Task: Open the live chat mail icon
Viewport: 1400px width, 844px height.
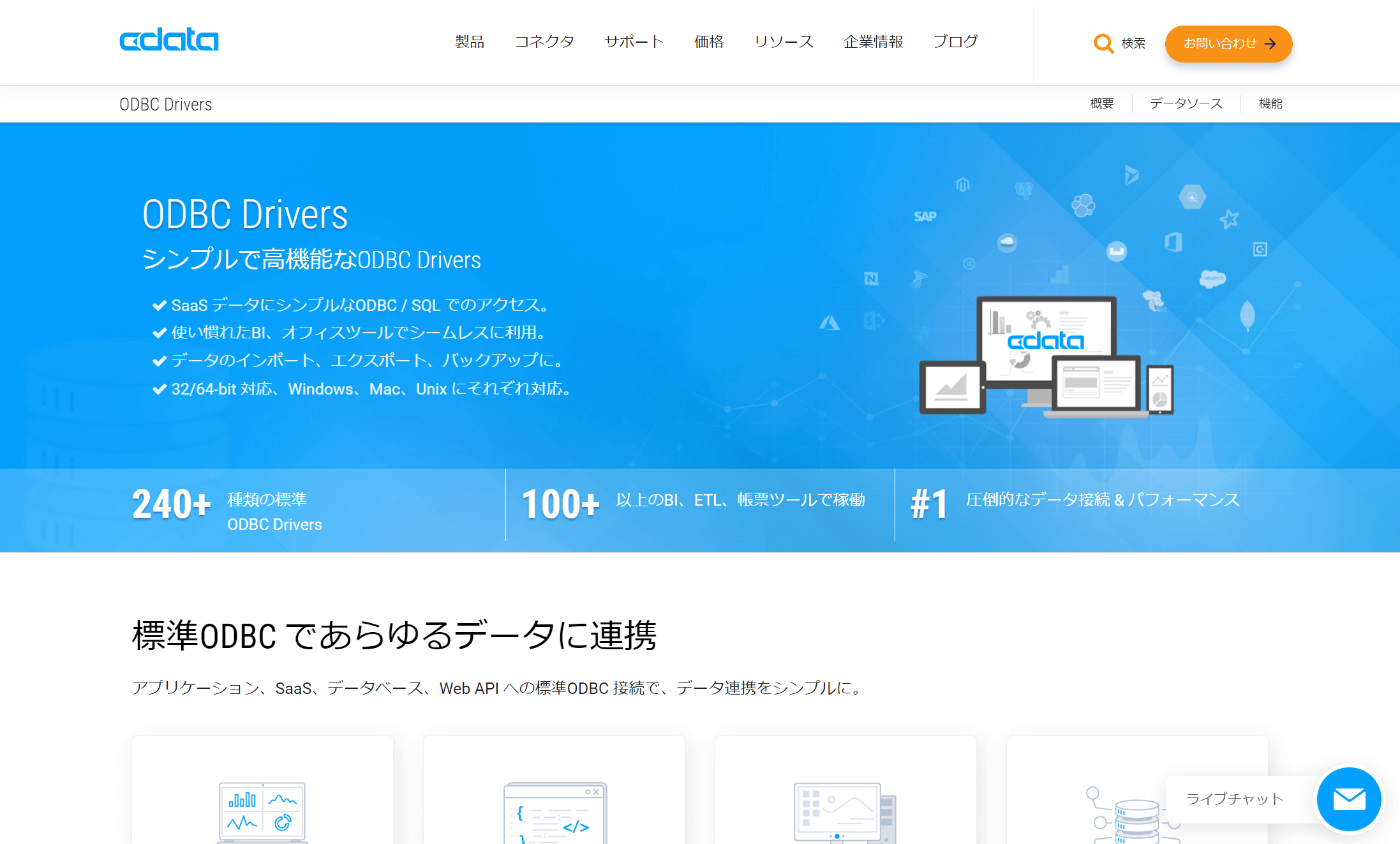Action: 1348,799
